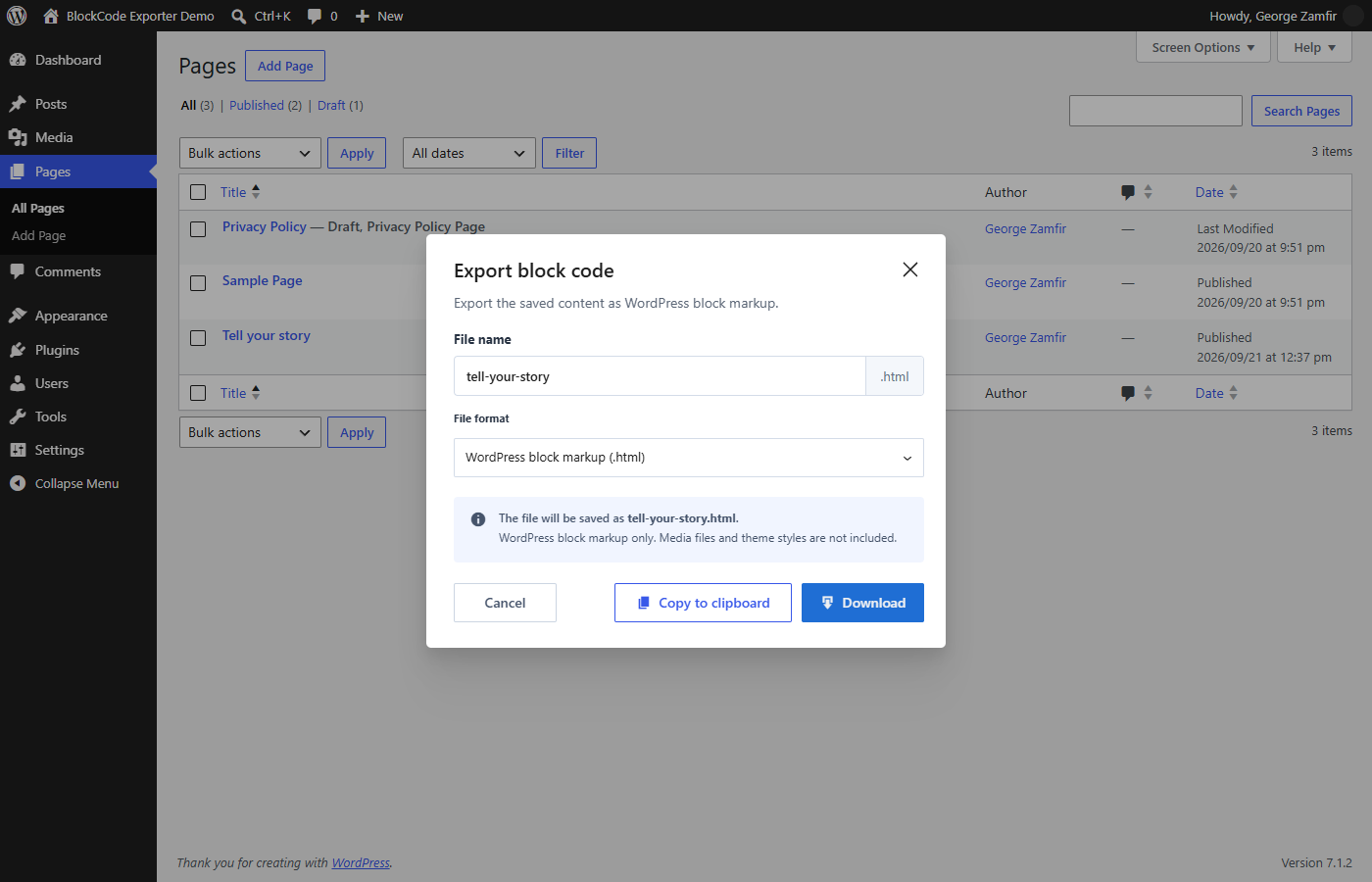Expand the Help panel
Viewport: 1372px width, 882px height.
[1314, 47]
